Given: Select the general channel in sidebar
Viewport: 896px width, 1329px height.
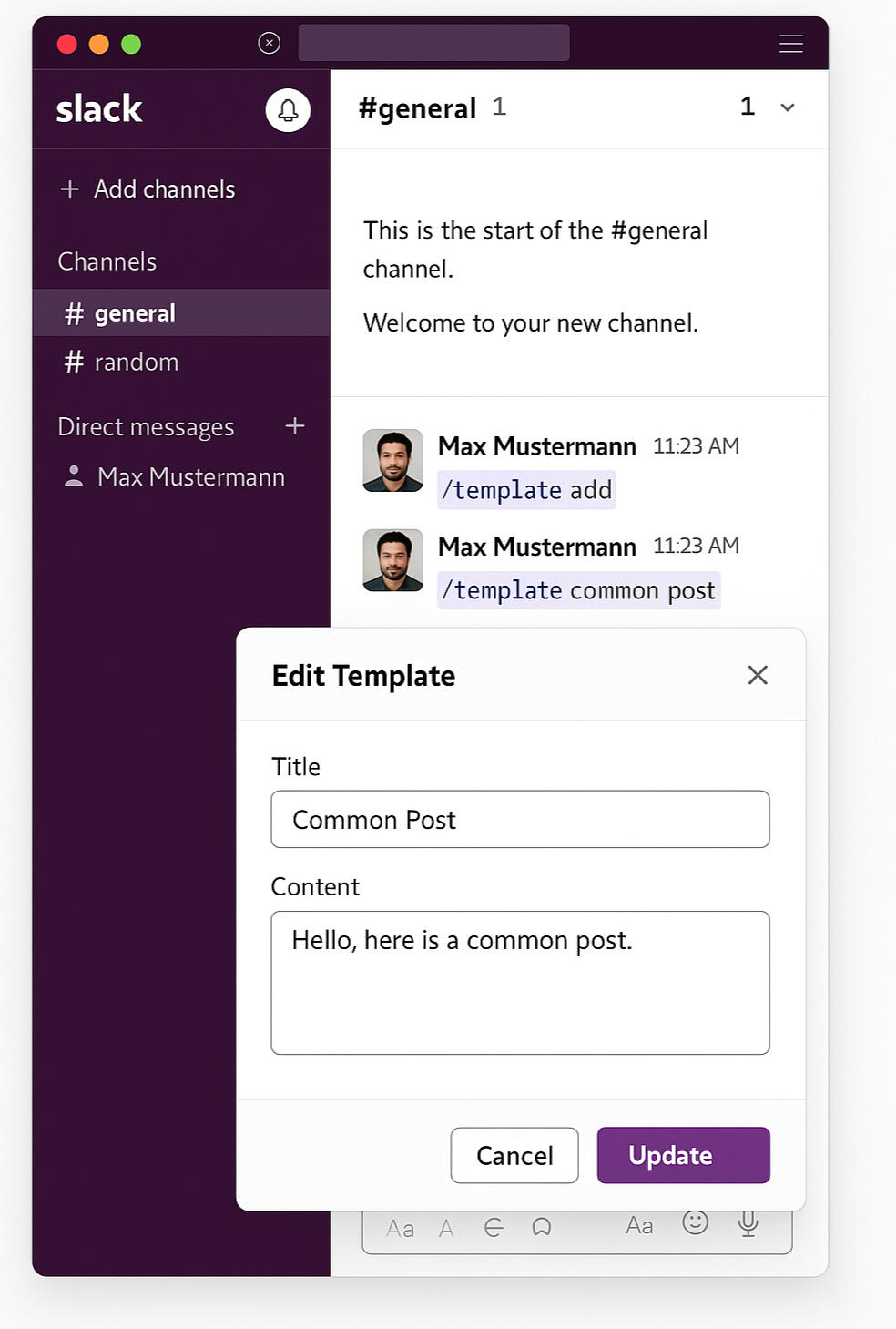Looking at the screenshot, I should tap(135, 313).
